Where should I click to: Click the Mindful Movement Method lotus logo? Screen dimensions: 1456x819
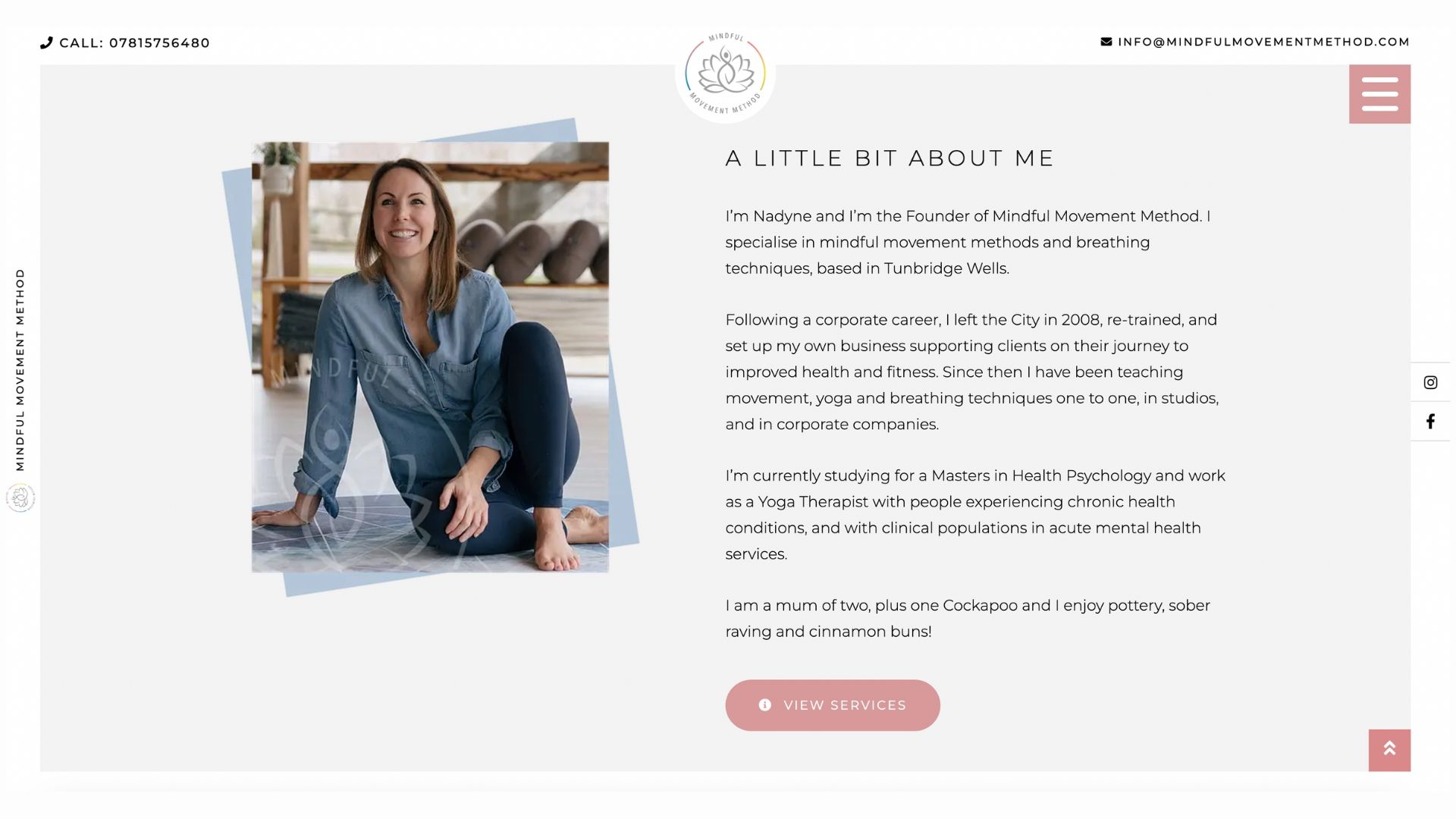(725, 74)
